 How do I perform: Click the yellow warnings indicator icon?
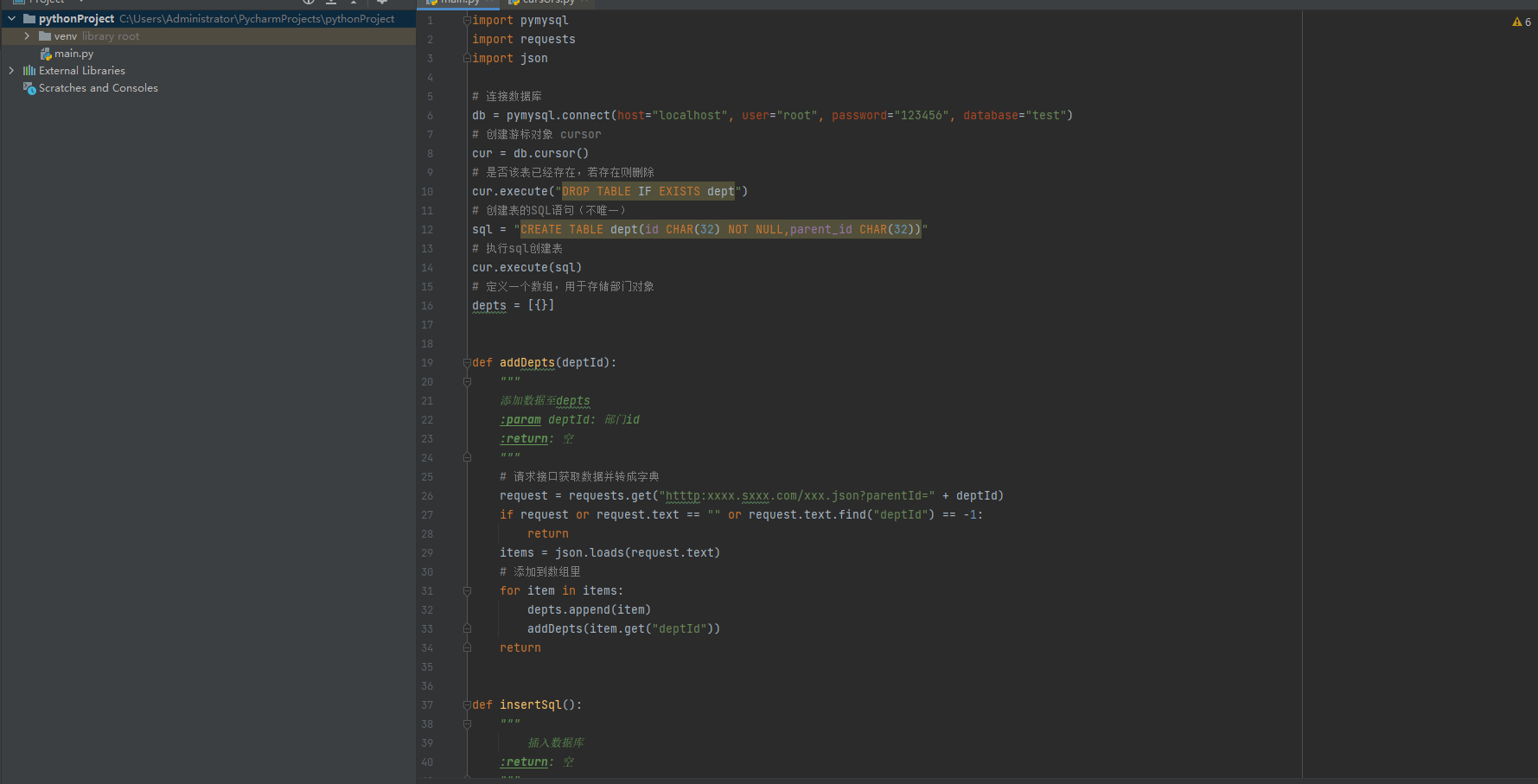[x=1516, y=22]
